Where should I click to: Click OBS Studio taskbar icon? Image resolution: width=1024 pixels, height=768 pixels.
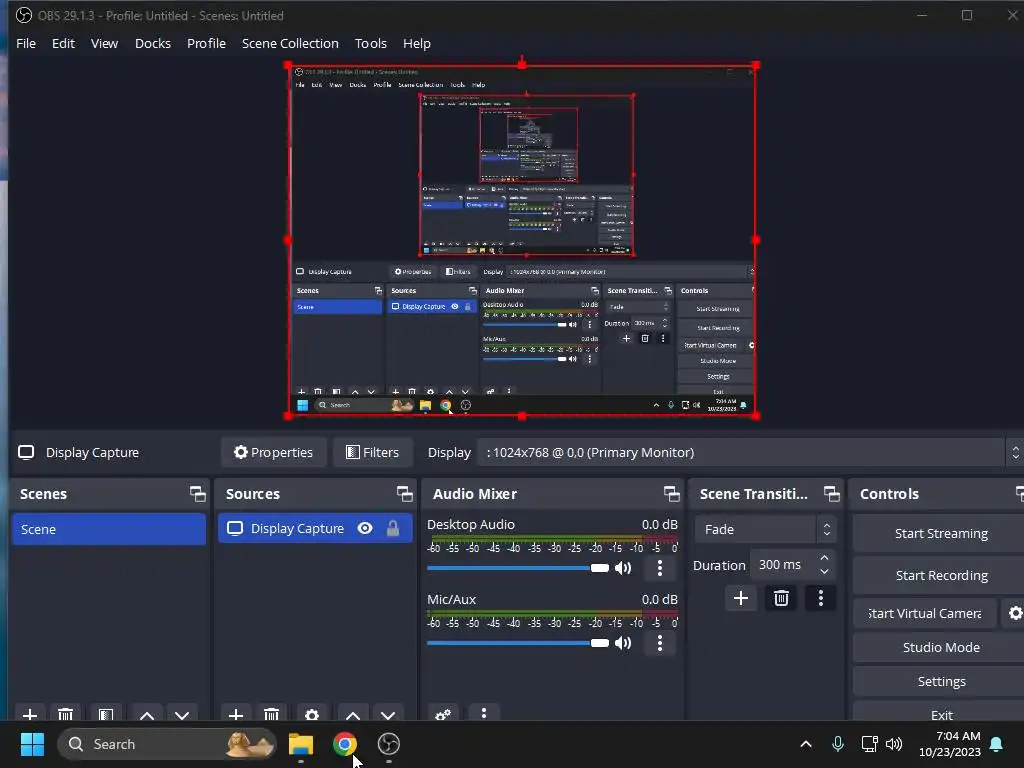coord(389,744)
